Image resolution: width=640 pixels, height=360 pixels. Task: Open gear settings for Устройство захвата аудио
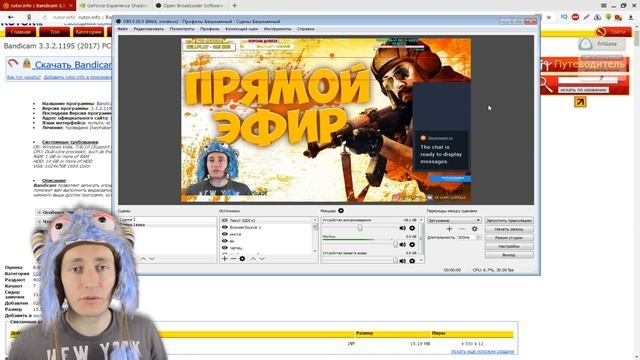tap(412, 261)
